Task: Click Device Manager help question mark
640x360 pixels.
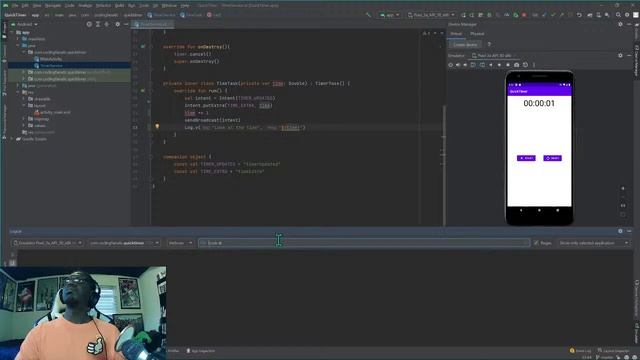Action: point(489,44)
